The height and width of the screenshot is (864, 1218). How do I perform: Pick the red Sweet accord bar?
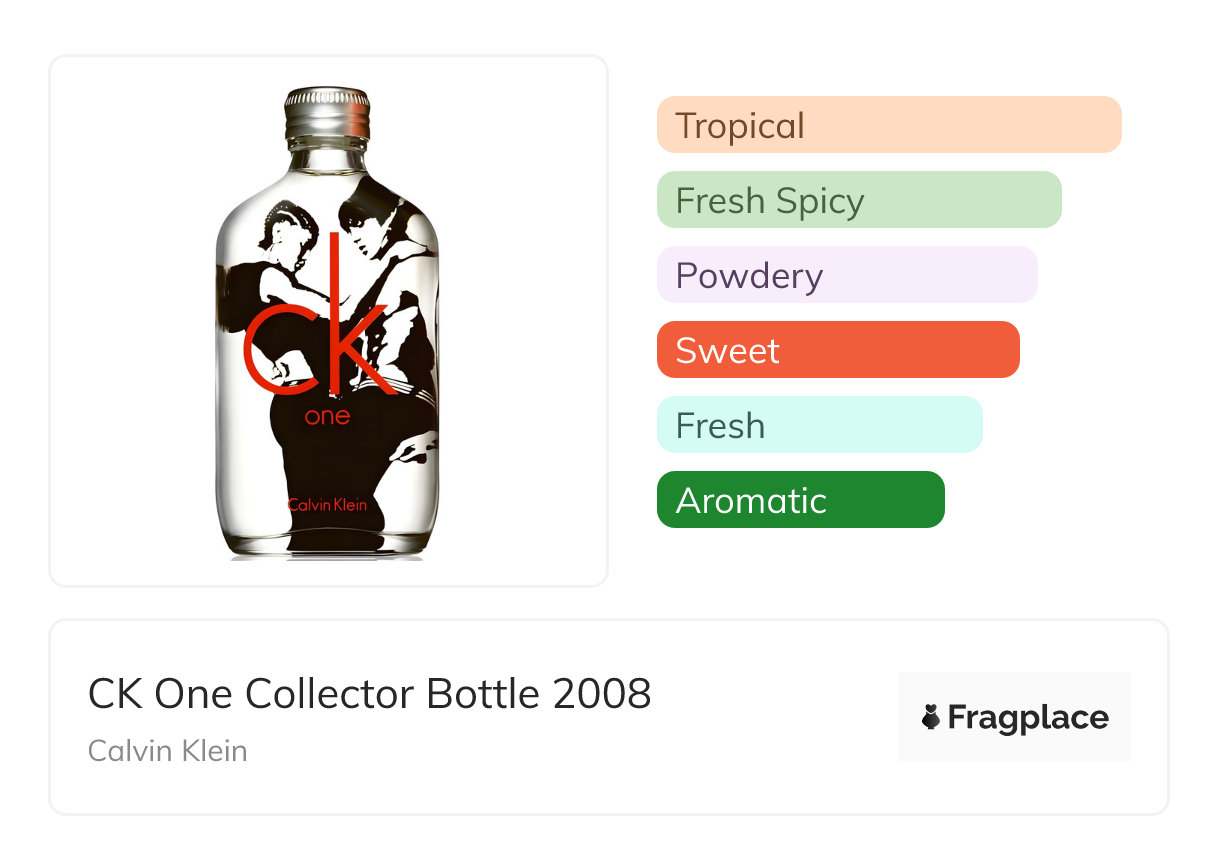tap(837, 350)
